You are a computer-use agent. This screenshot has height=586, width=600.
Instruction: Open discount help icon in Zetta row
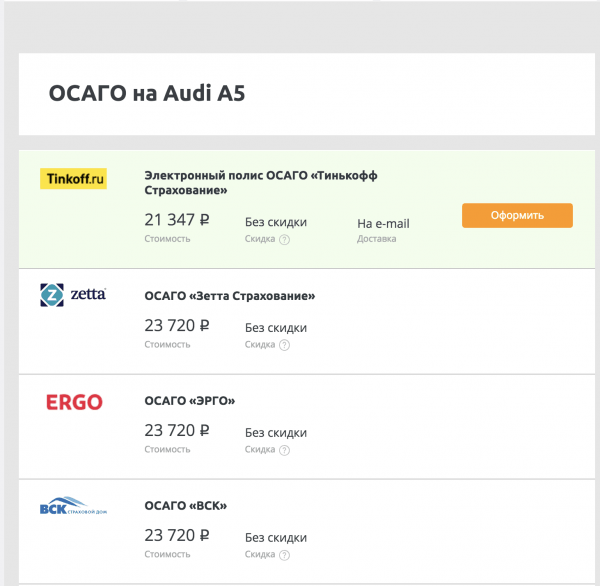(x=285, y=345)
